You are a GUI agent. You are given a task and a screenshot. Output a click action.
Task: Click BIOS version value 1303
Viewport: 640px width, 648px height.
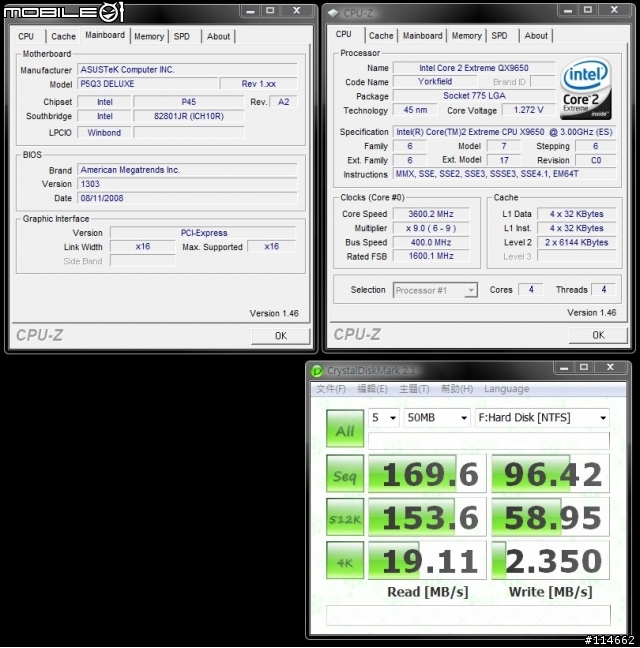point(187,184)
